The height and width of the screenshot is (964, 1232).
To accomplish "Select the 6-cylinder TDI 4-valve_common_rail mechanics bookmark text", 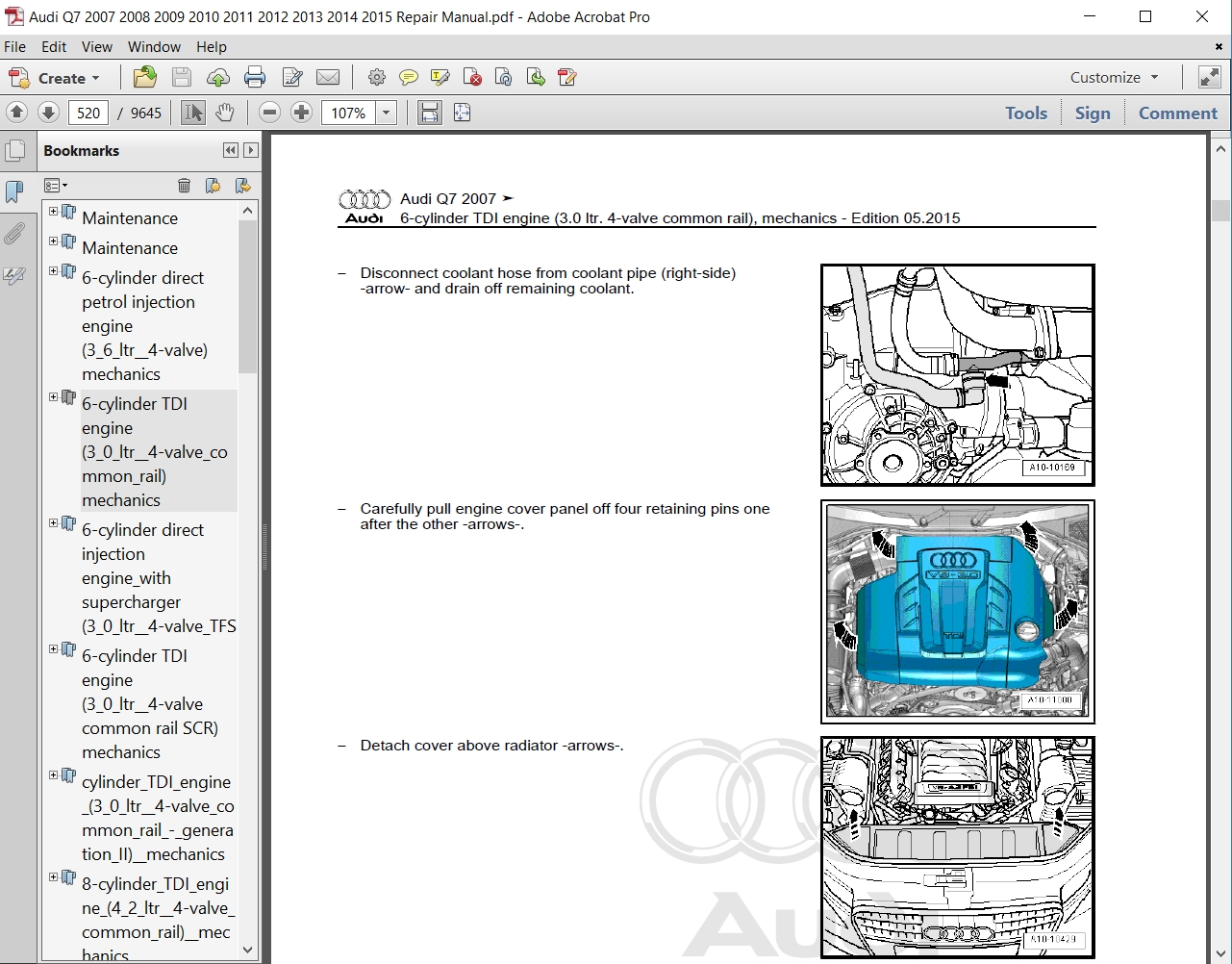I will pyautogui.click(x=155, y=452).
